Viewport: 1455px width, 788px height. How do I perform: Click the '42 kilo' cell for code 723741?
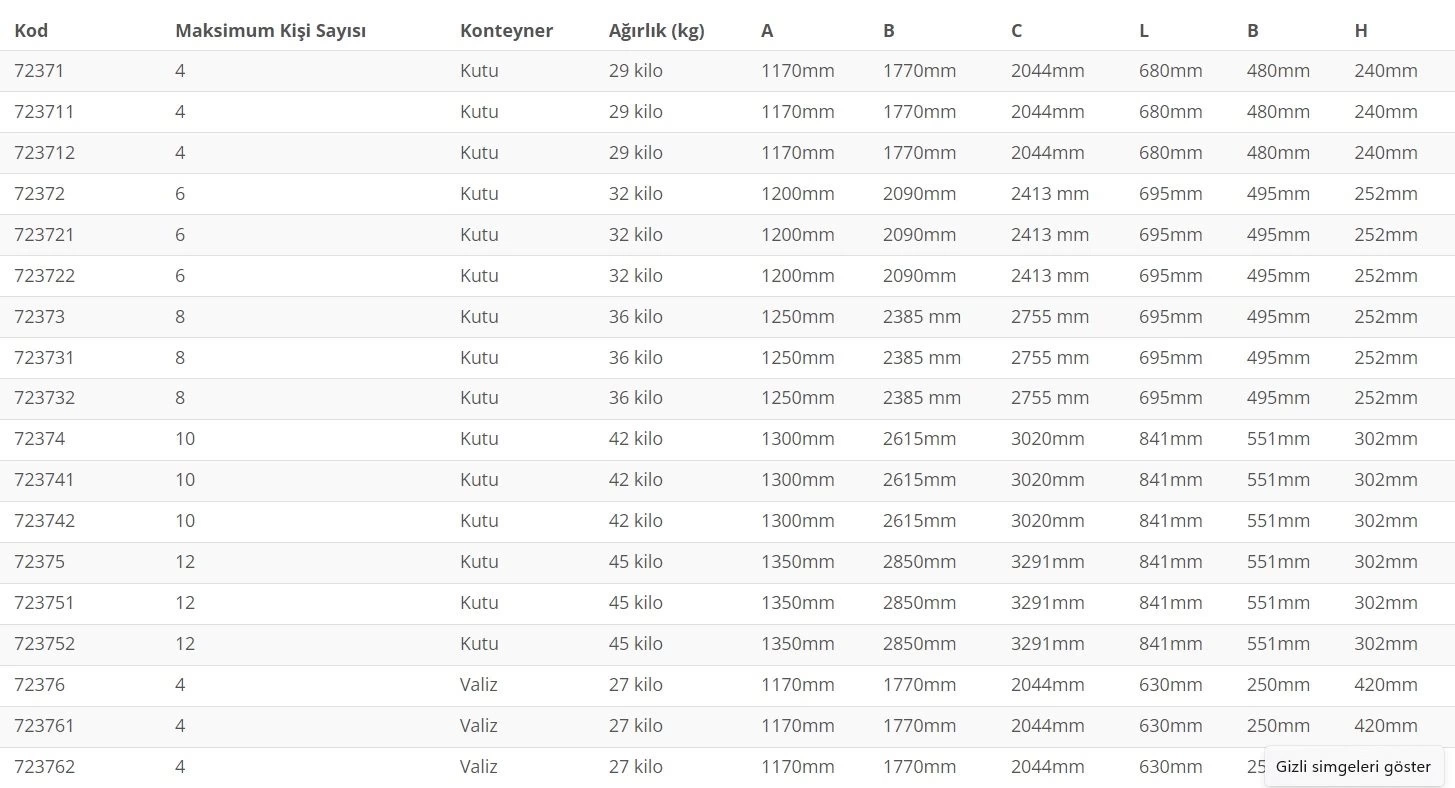(635, 480)
